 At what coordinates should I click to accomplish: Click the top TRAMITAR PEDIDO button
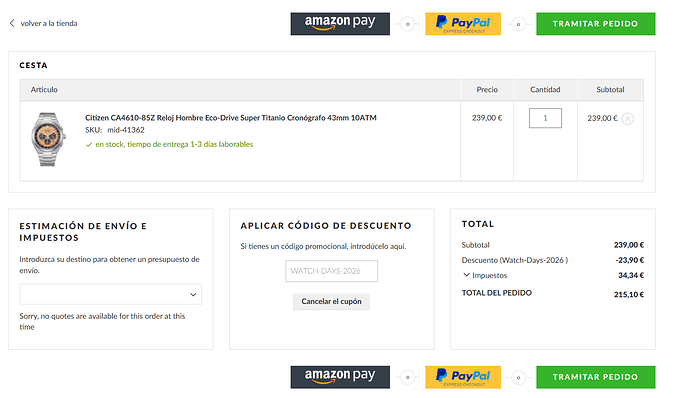pyautogui.click(x=595, y=24)
